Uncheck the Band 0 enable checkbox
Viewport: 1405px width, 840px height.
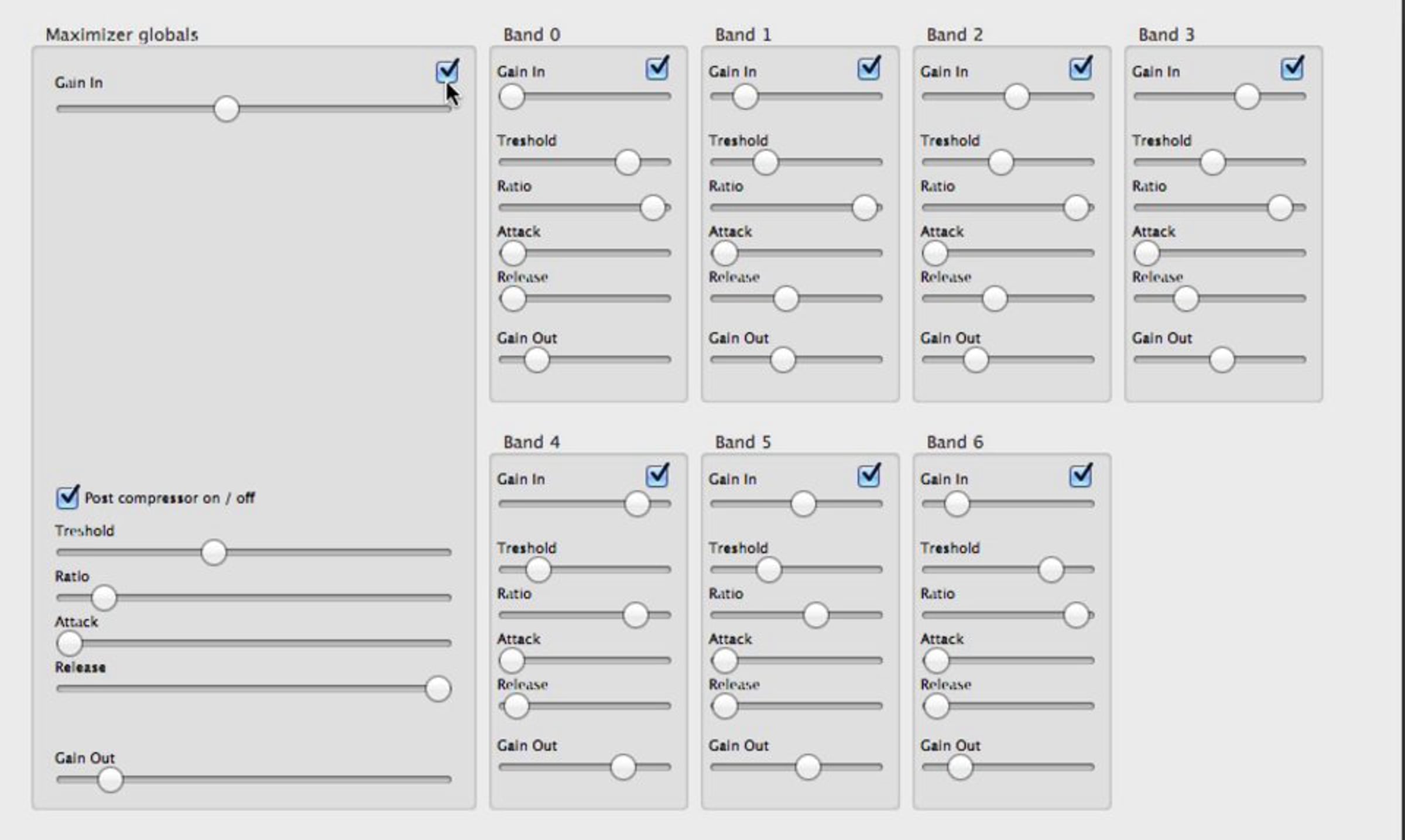tap(657, 69)
